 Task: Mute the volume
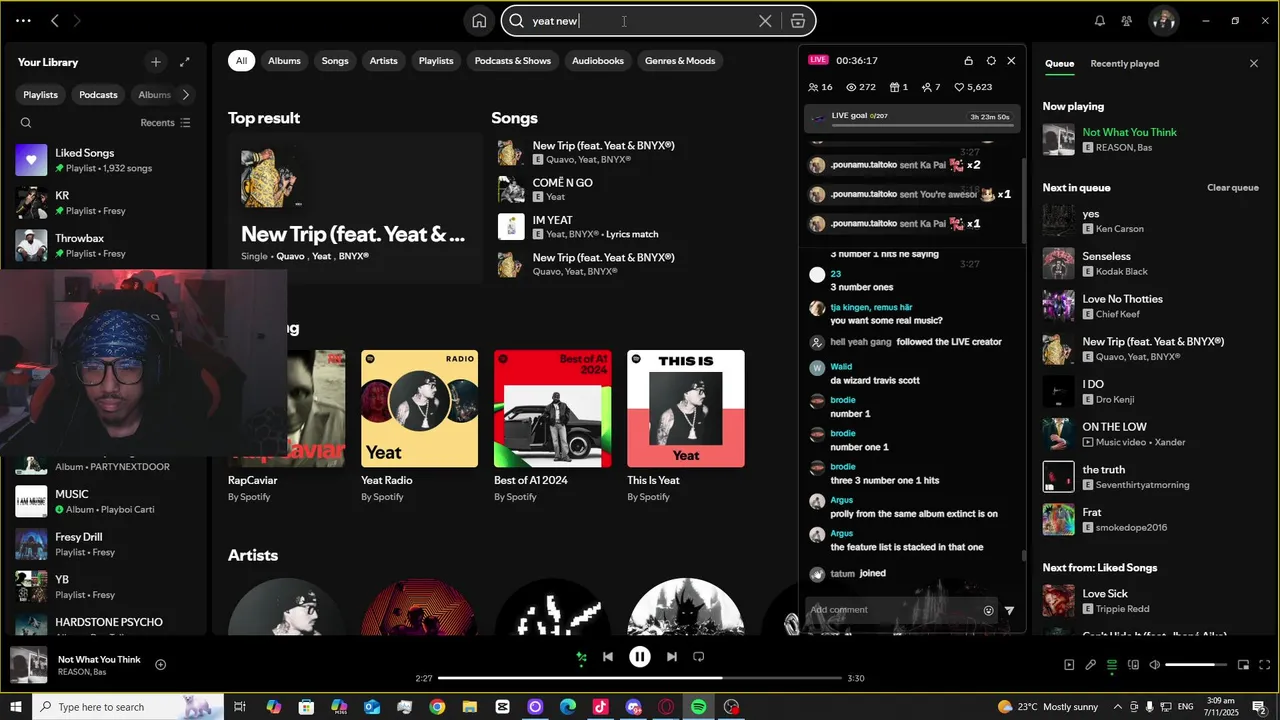tap(1154, 665)
